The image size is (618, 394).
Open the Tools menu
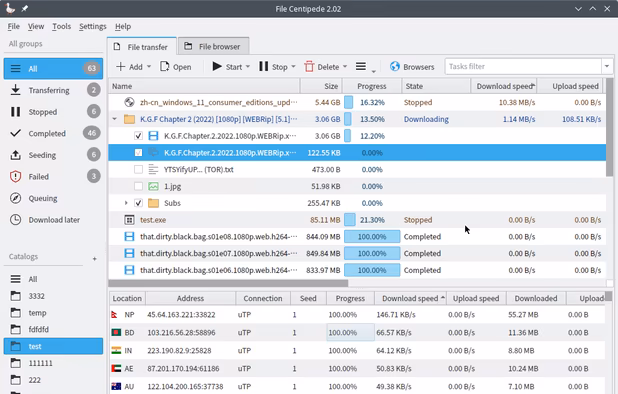(x=61, y=26)
